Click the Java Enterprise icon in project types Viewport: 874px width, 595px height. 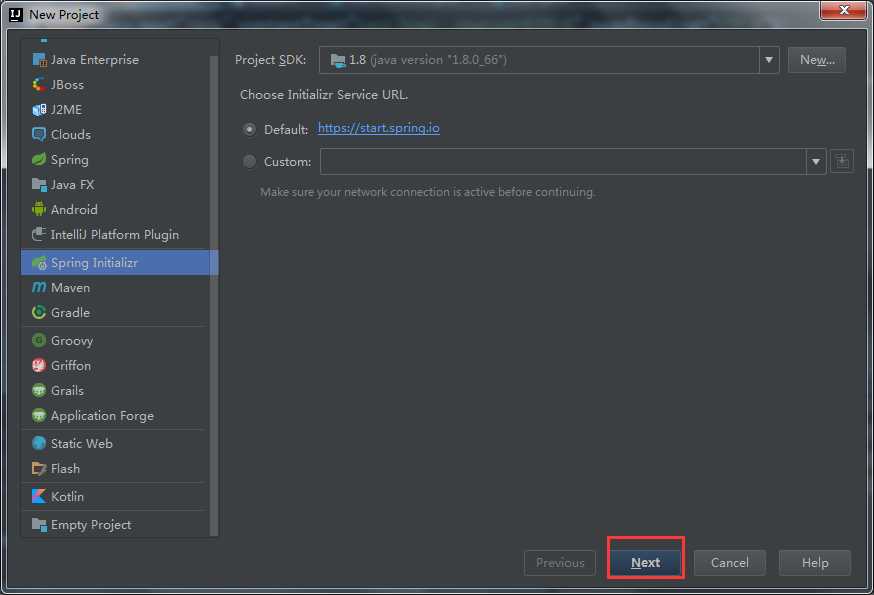[39, 60]
